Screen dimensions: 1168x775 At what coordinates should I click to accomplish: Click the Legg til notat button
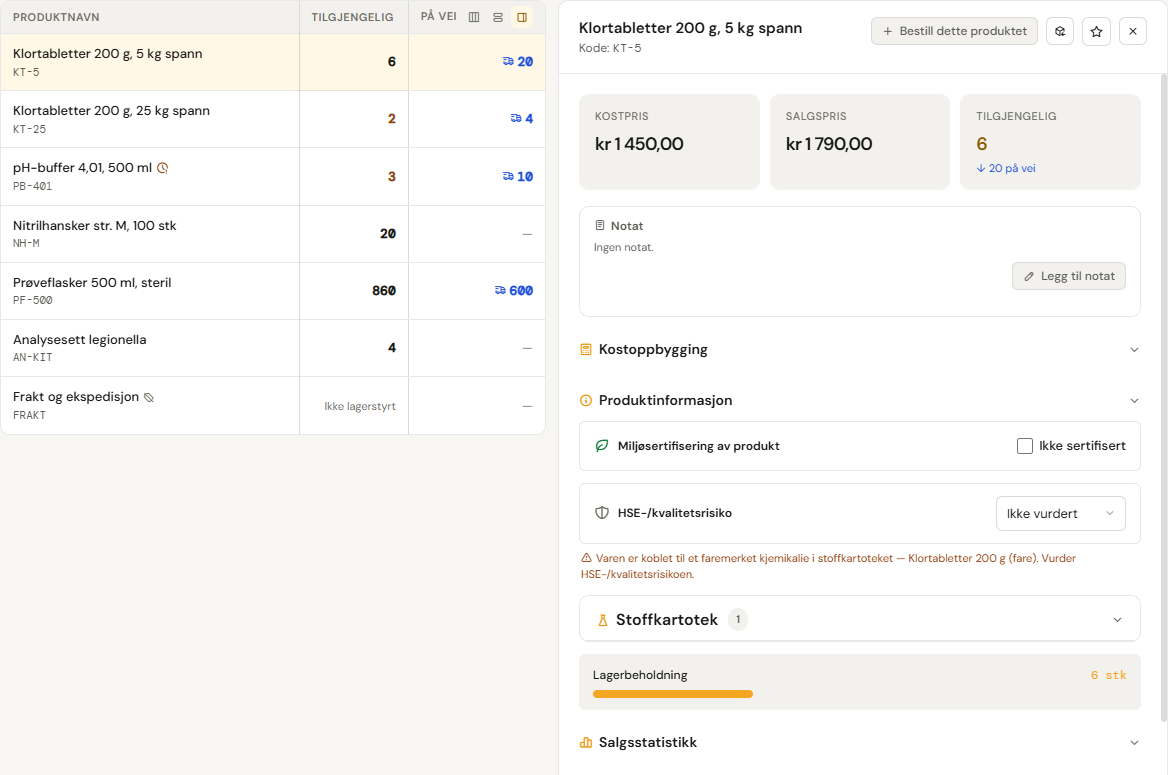(1069, 276)
